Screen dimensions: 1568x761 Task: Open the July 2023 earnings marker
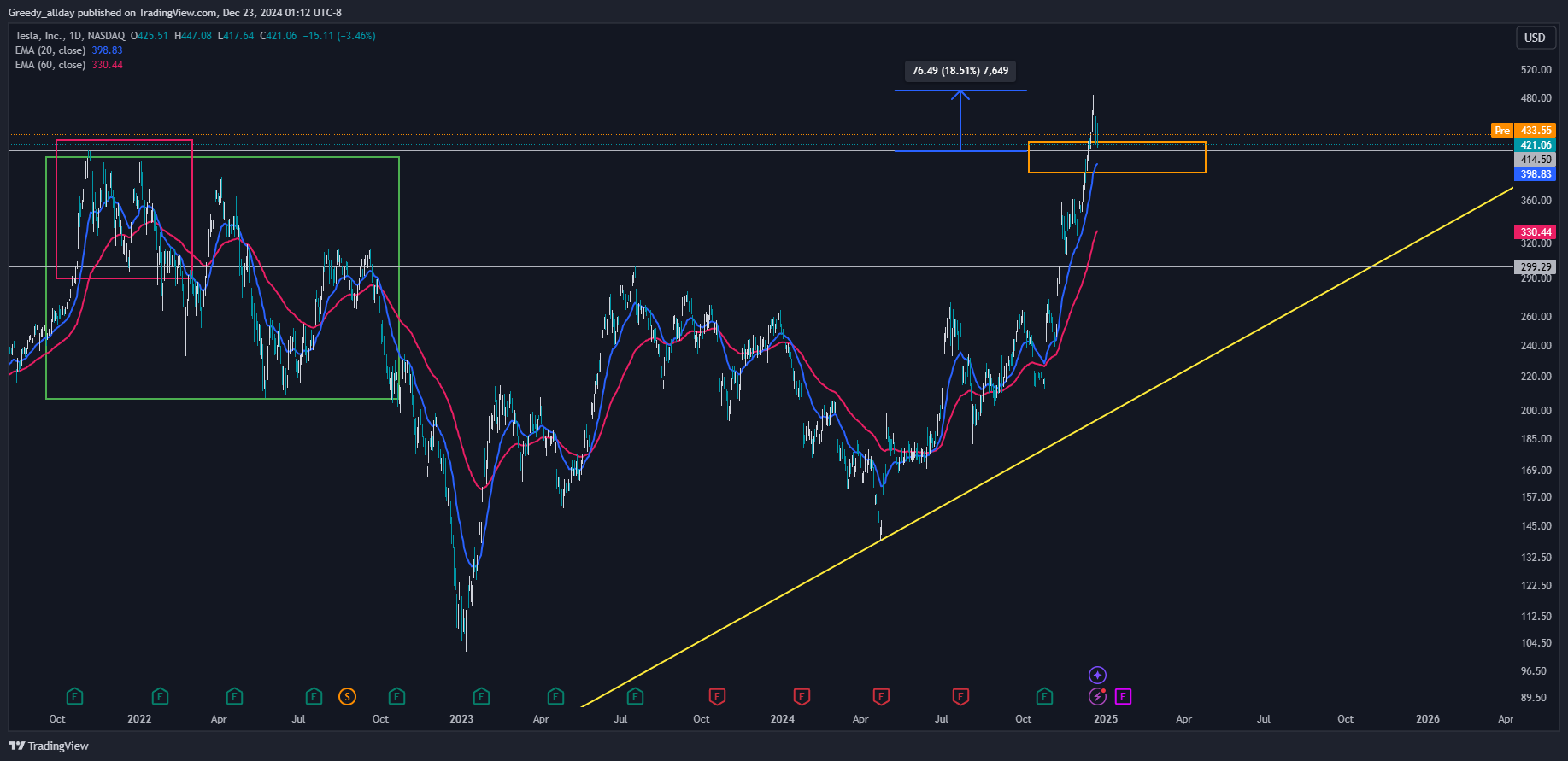(635, 697)
